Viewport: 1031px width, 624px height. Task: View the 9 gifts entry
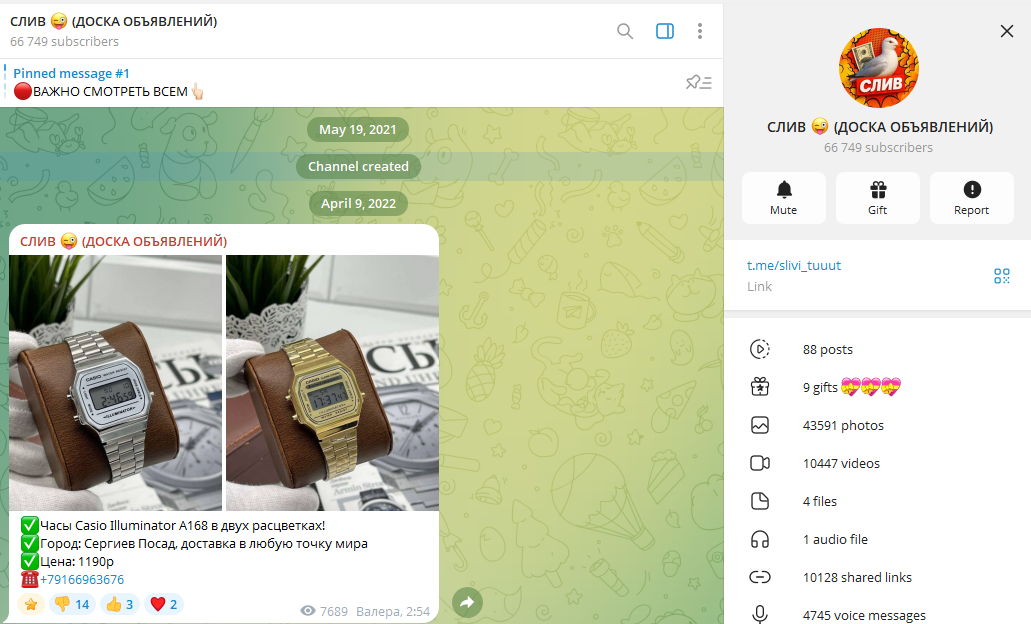[877, 387]
